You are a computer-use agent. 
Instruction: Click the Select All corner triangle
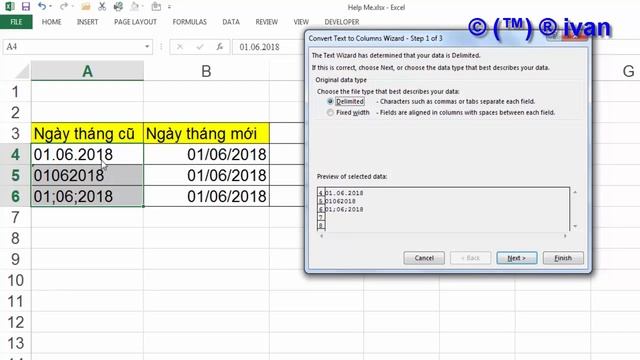click(21, 72)
